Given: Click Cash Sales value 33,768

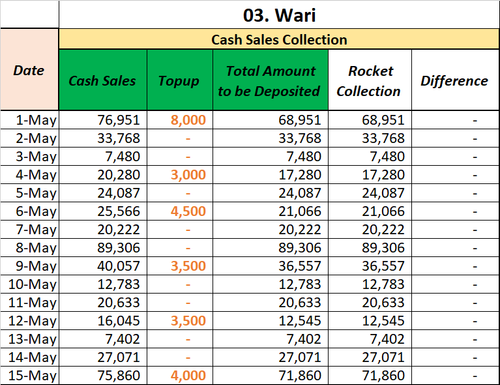Looking at the screenshot, I should coord(103,138).
